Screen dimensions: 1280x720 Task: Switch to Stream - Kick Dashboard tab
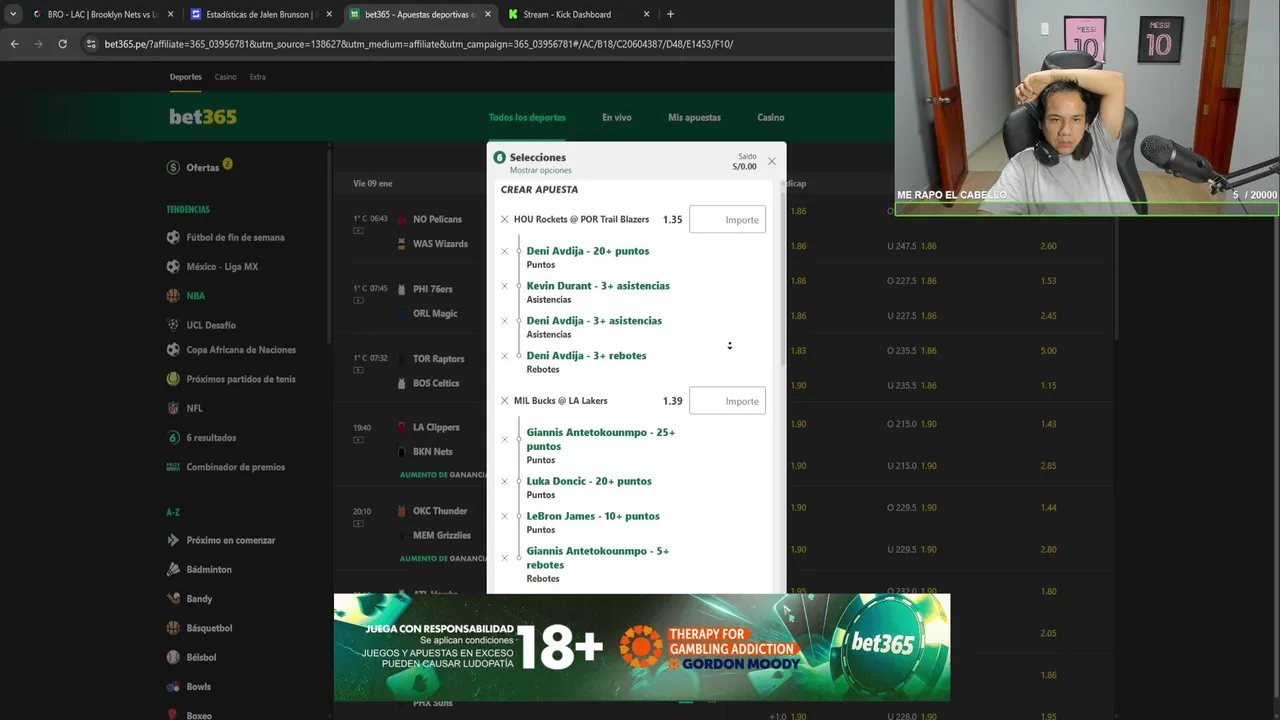[x=578, y=14]
